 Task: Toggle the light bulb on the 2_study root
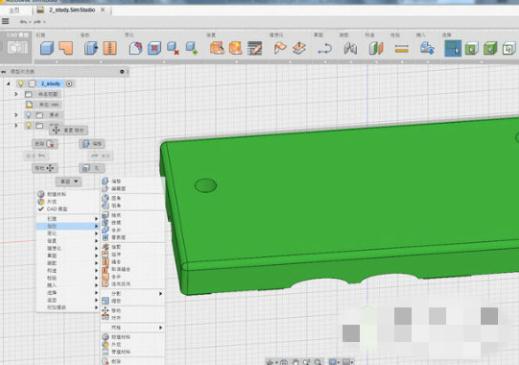point(21,84)
